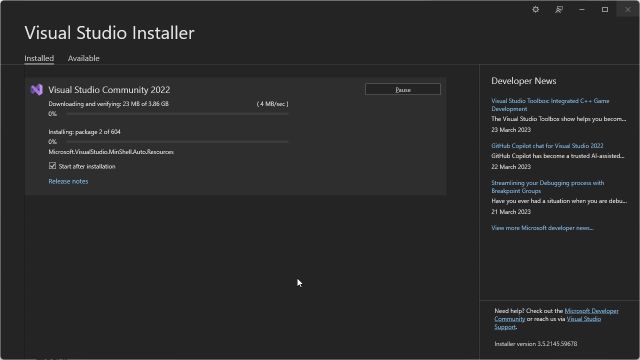Pause the Visual Studio installation

tap(403, 89)
